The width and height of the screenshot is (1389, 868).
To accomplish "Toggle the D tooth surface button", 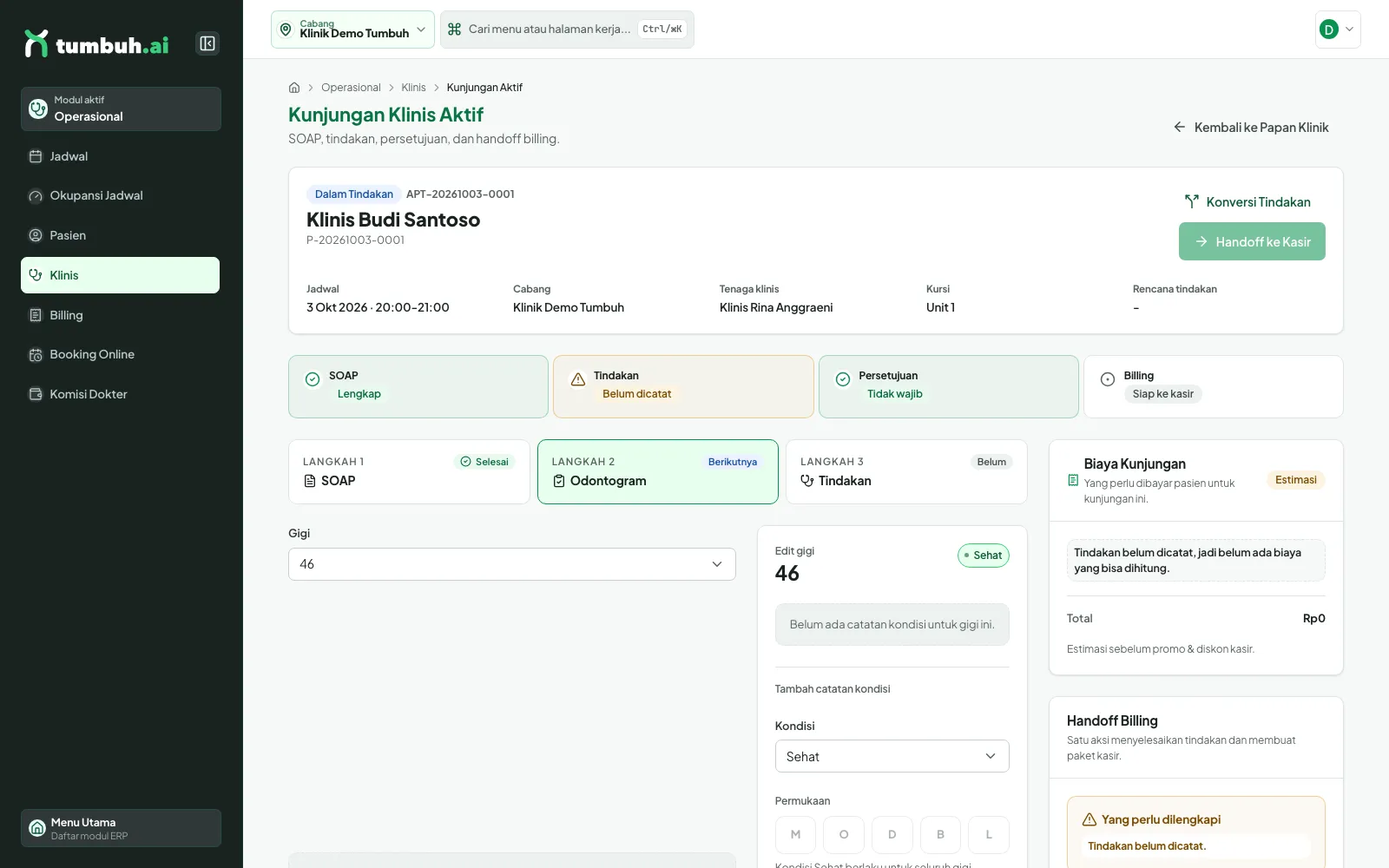I will pos(892,834).
